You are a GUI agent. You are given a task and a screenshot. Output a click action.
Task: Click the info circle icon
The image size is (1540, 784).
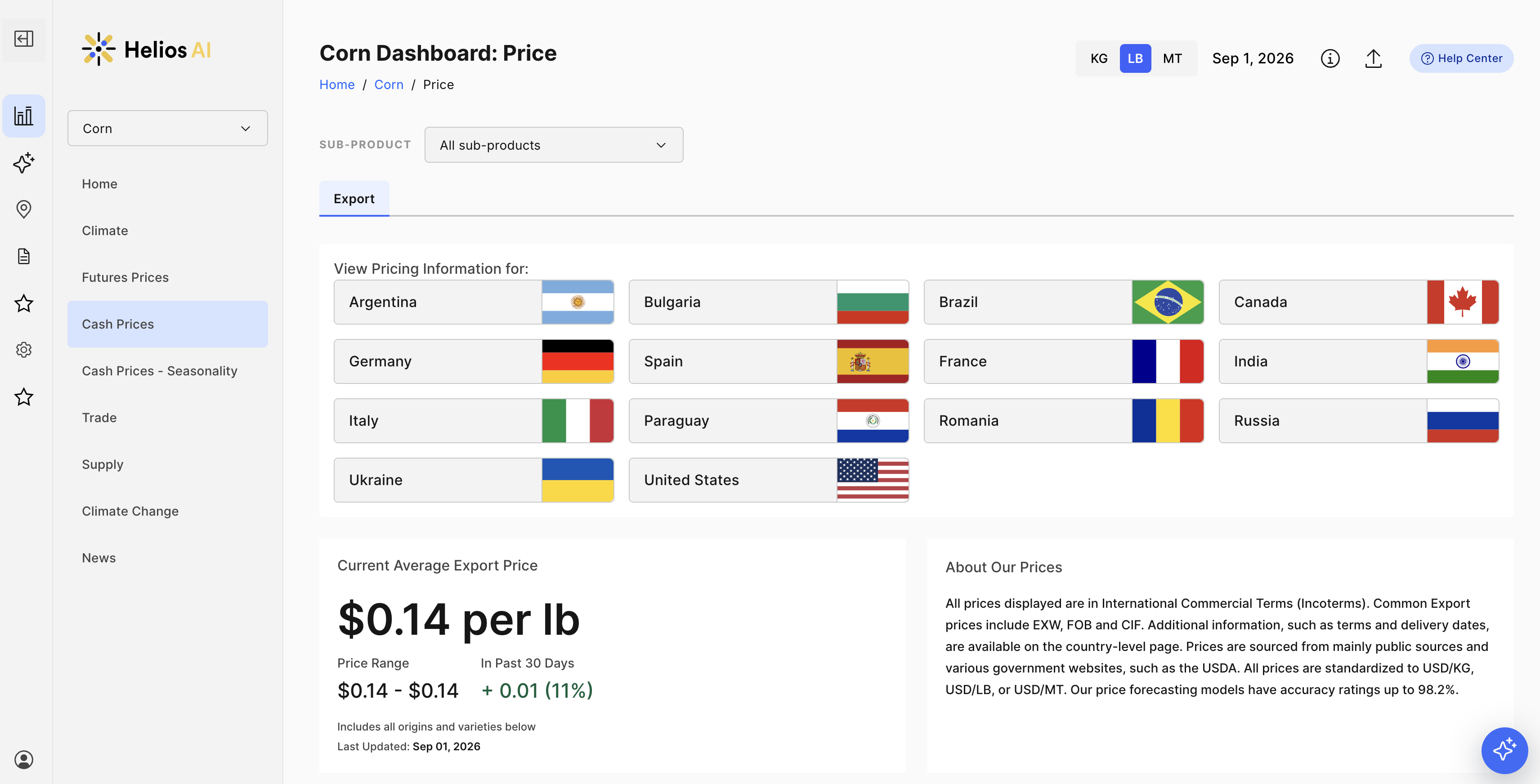pos(1330,58)
